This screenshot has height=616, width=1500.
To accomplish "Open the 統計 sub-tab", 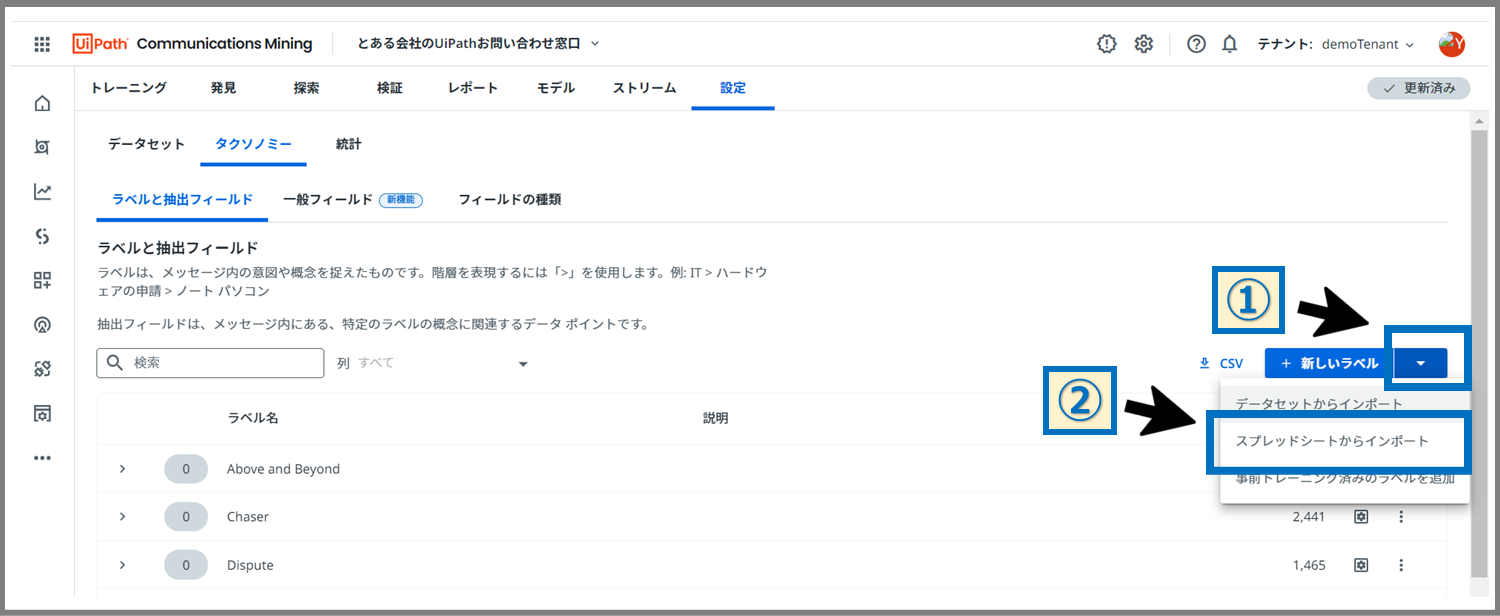I will coord(349,144).
